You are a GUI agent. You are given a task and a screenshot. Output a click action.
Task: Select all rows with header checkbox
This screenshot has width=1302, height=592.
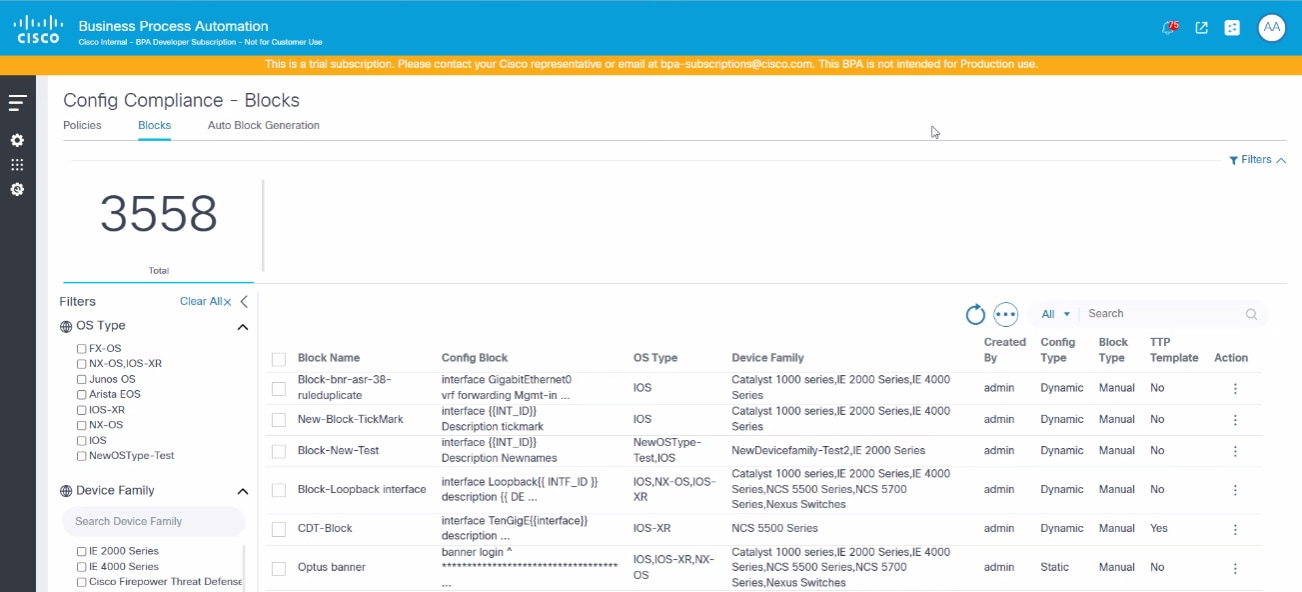[x=279, y=359]
